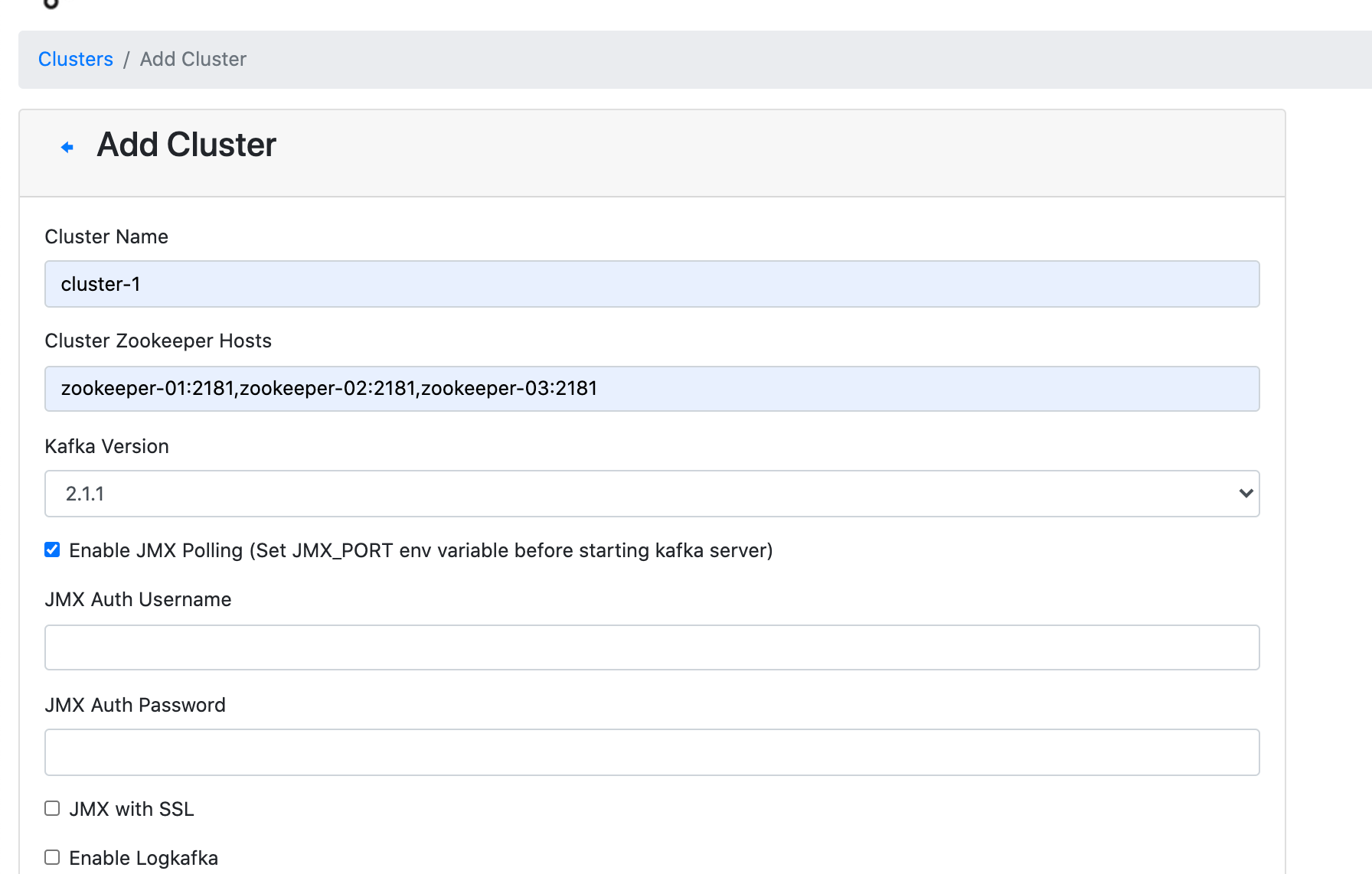Viewport: 1372px width, 874px height.
Task: Navigate to Clusters via breadcrumb link
Action: [75, 59]
